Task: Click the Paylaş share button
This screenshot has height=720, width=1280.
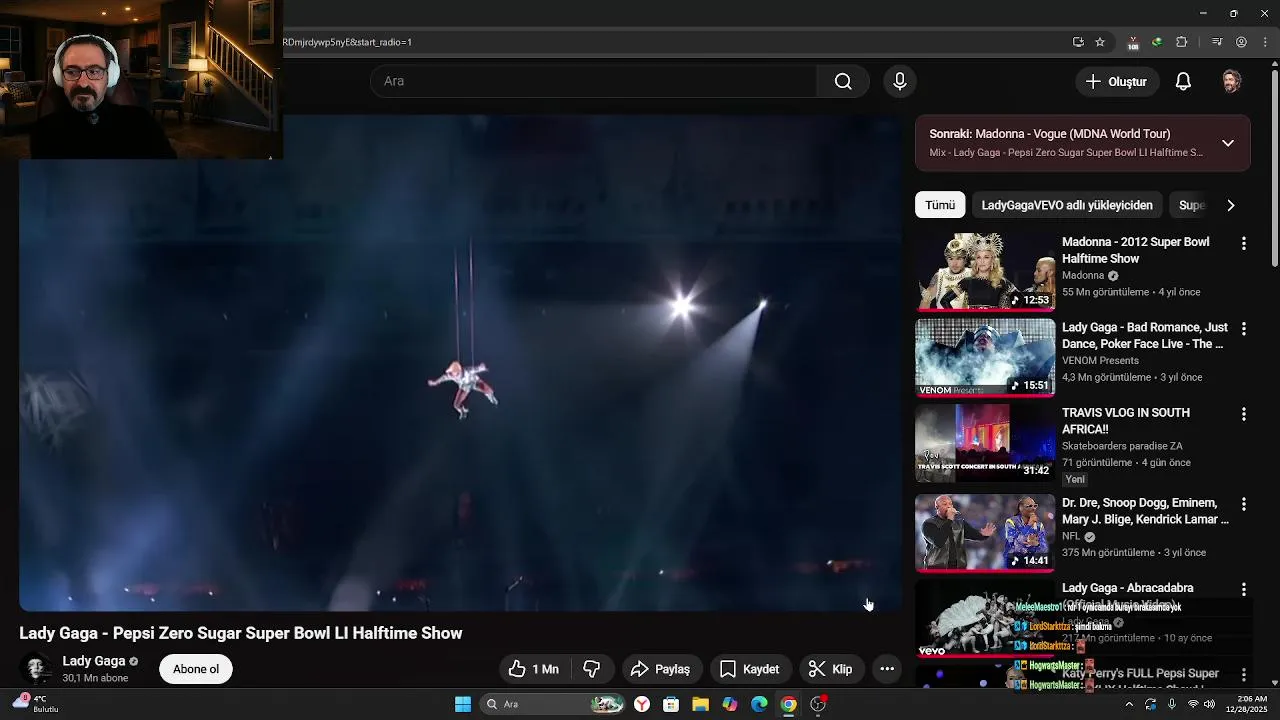Action: 661,669
